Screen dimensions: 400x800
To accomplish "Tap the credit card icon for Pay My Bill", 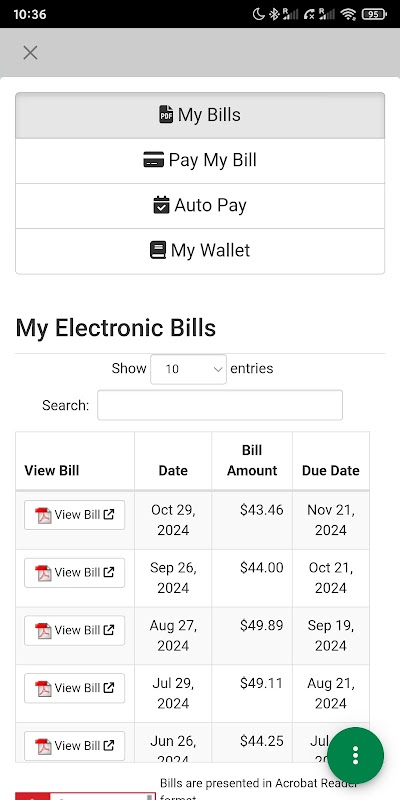I will 154,160.
